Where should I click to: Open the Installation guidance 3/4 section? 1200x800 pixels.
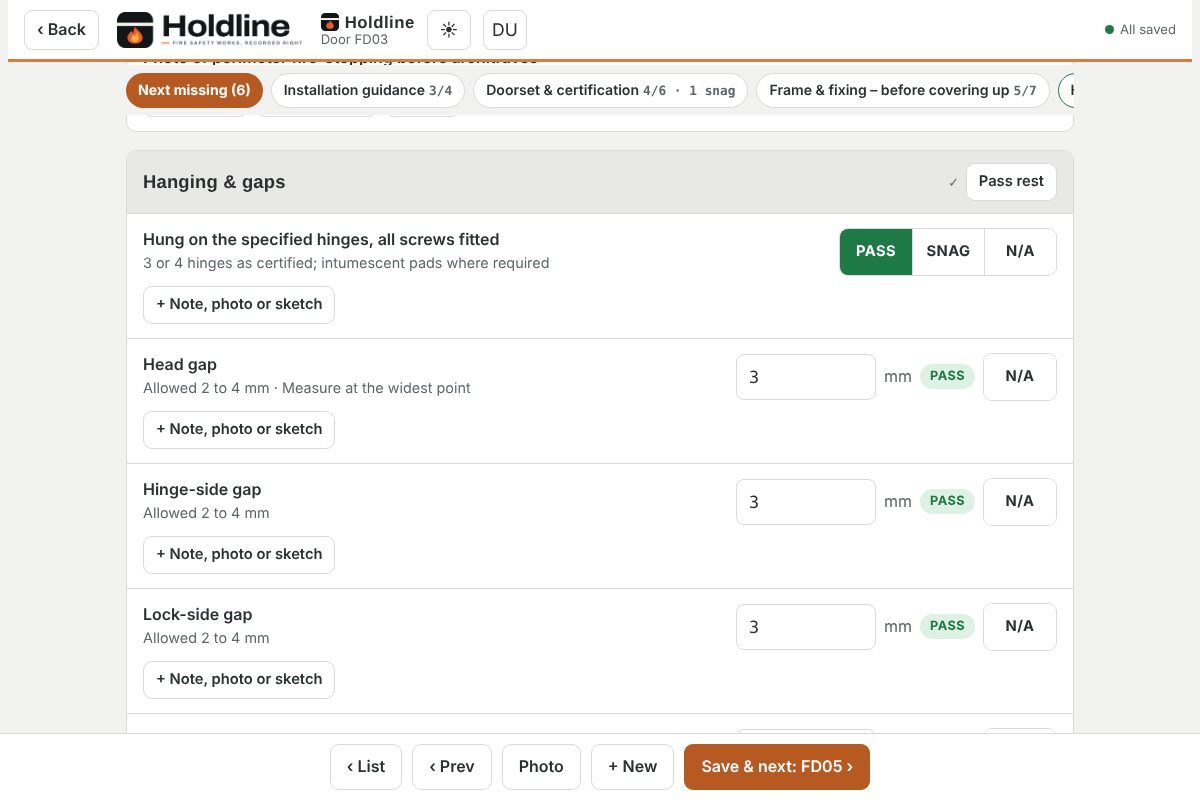[x=368, y=90]
